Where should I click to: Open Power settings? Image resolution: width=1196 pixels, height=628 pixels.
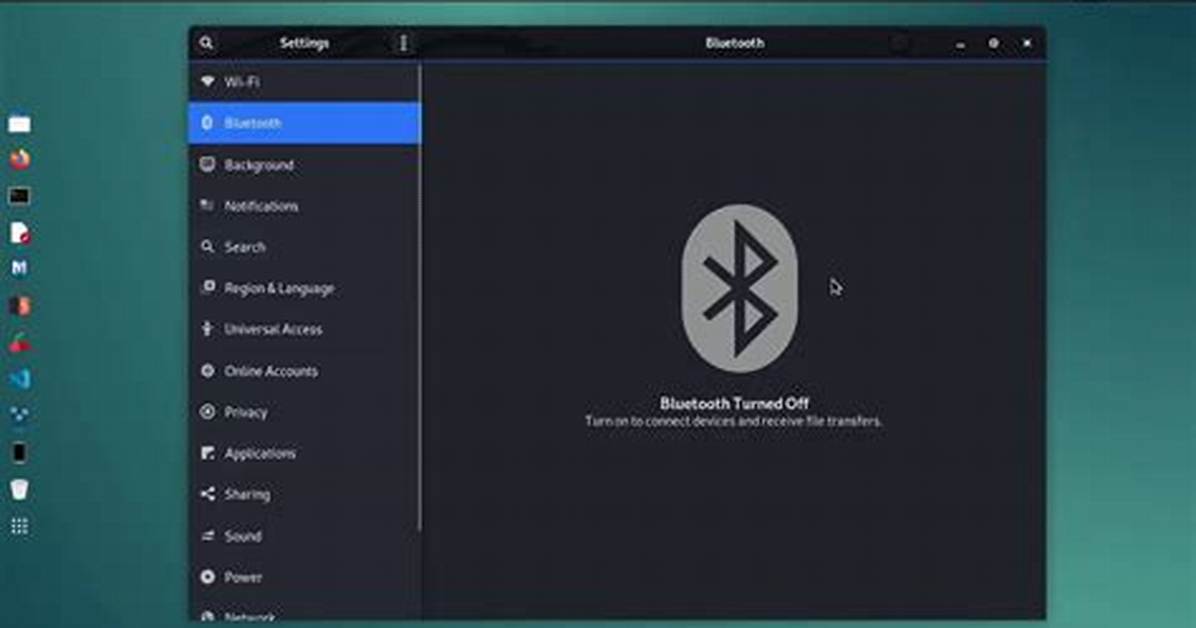[x=304, y=577]
